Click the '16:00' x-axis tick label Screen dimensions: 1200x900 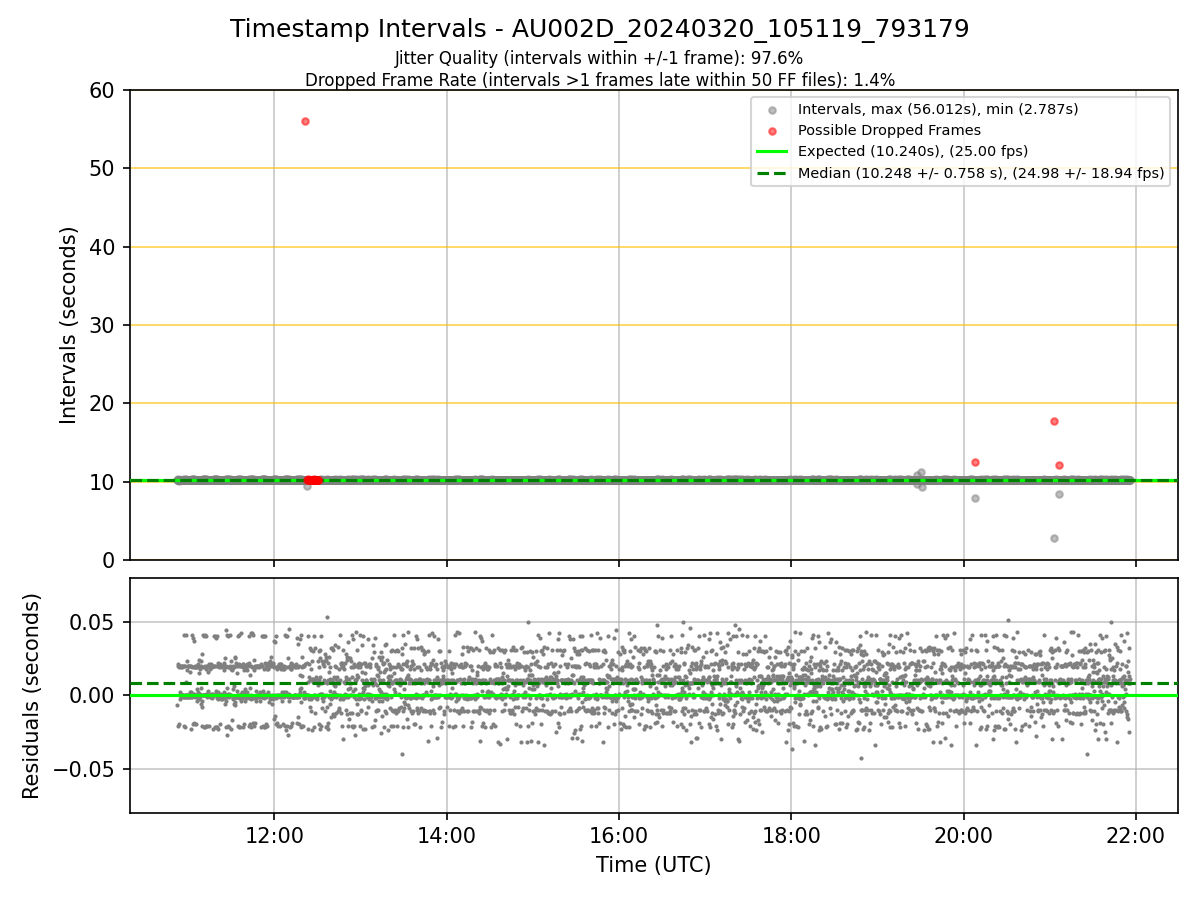619,834
